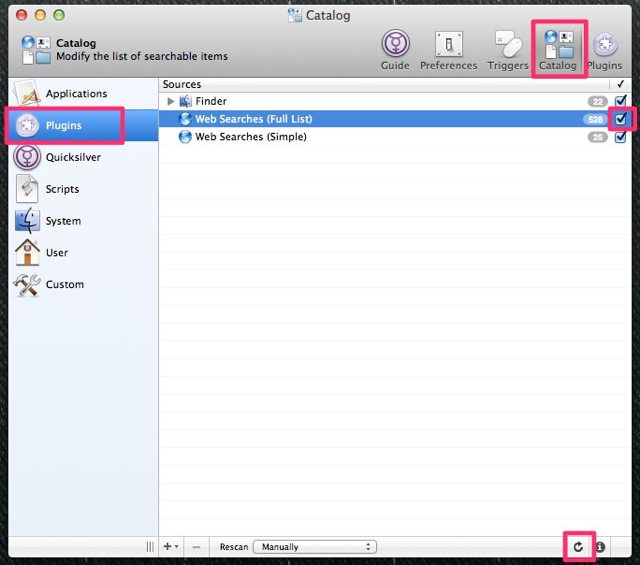
Task: Toggle the Web Searches (Full List) checkbox
Action: pyautogui.click(x=620, y=119)
